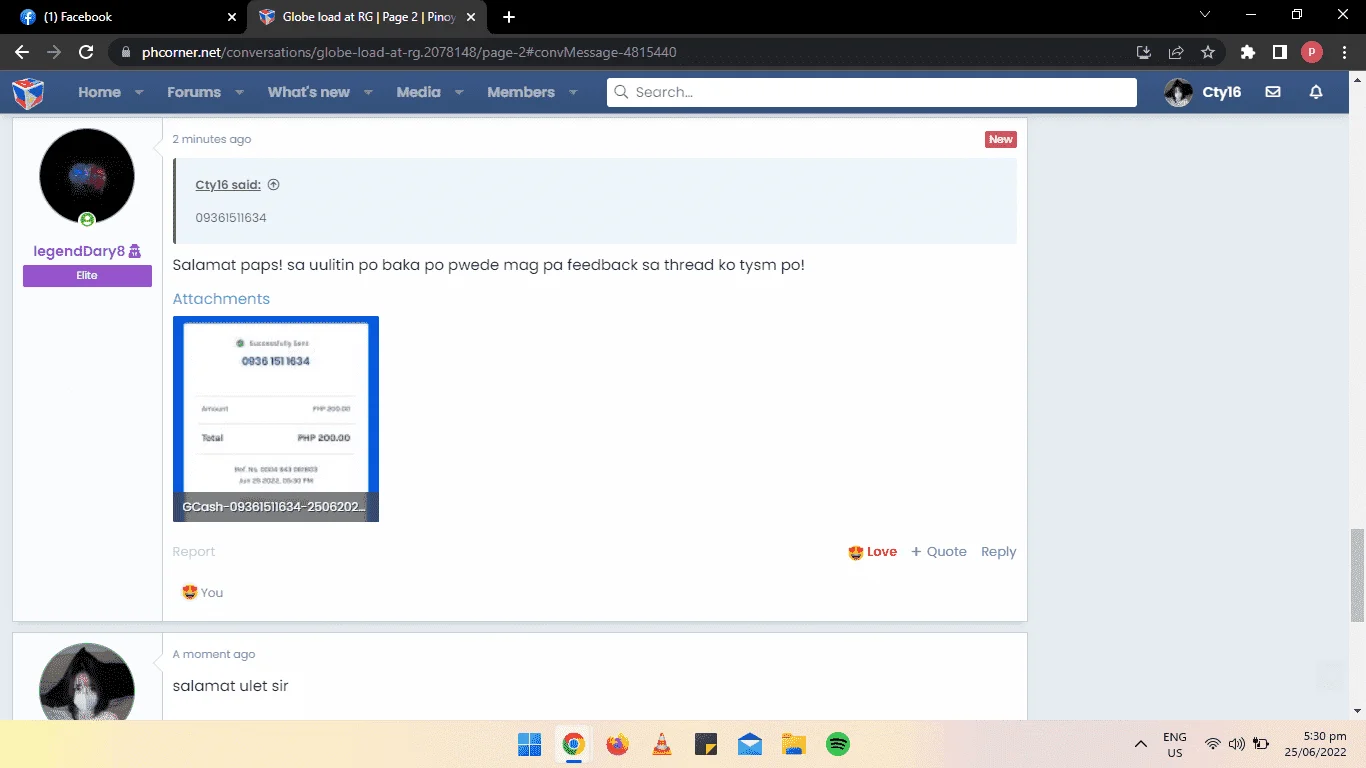The image size is (1366, 768).
Task: Open legendDary8 profile link
Action: pyautogui.click(x=80, y=251)
